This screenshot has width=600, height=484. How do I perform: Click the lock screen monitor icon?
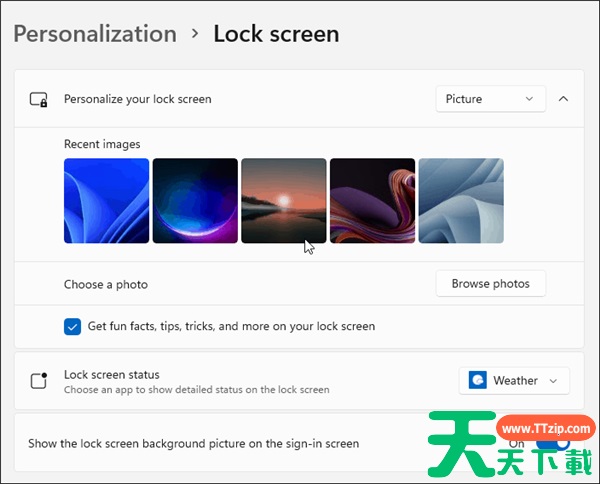click(39, 99)
